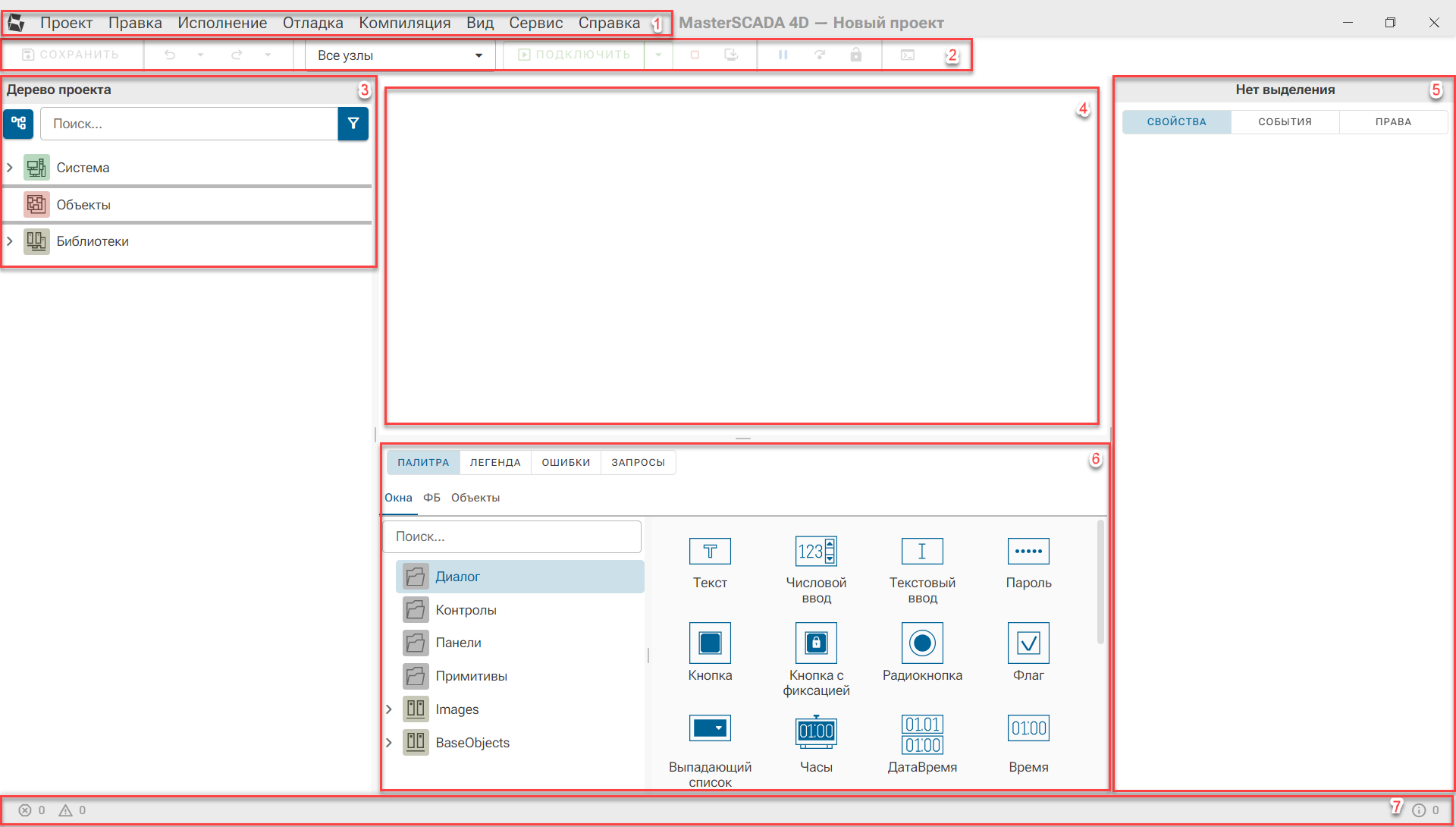Open the redo history dropdown arrow

point(268,55)
